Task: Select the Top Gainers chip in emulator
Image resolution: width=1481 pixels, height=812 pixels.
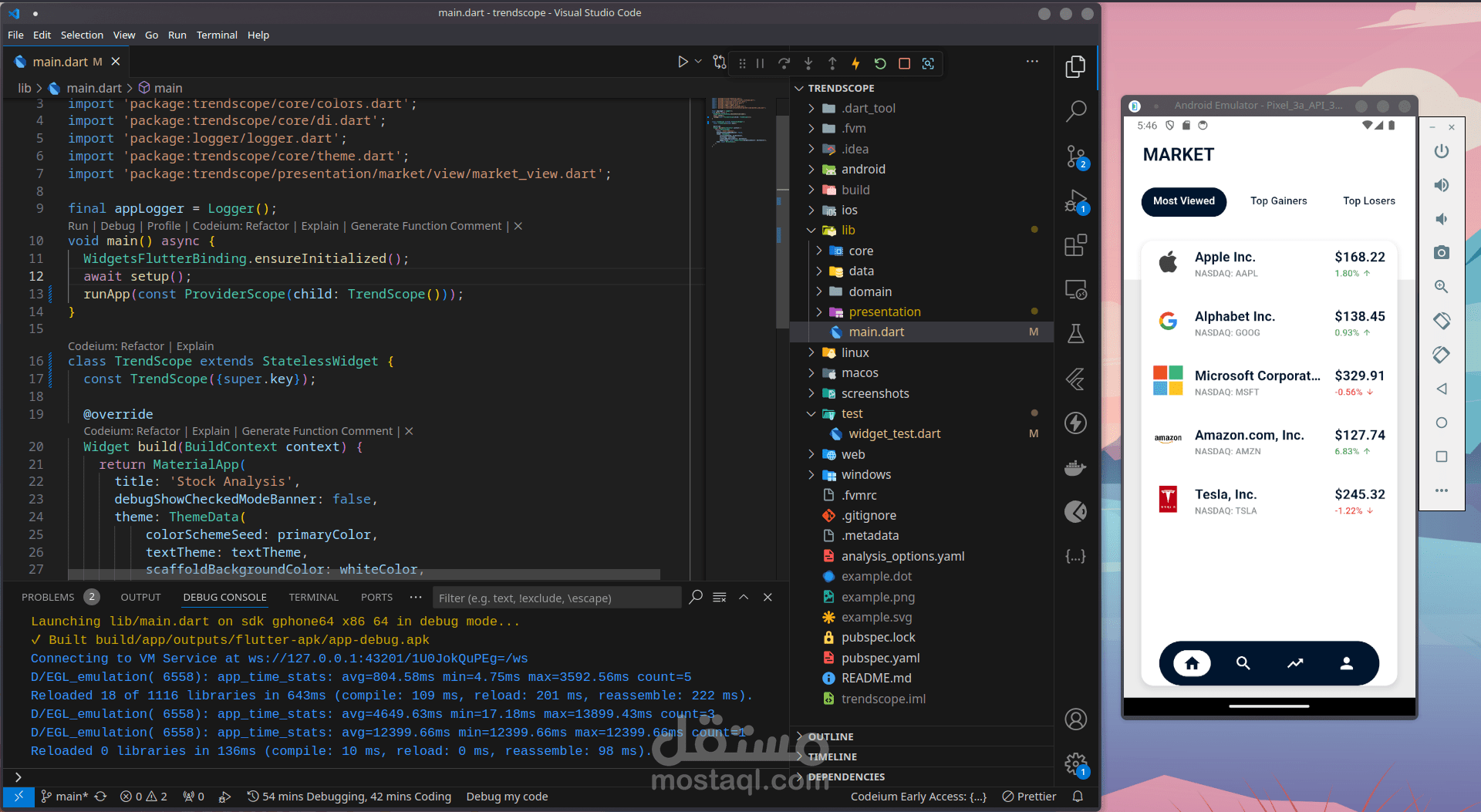Action: pyautogui.click(x=1279, y=201)
